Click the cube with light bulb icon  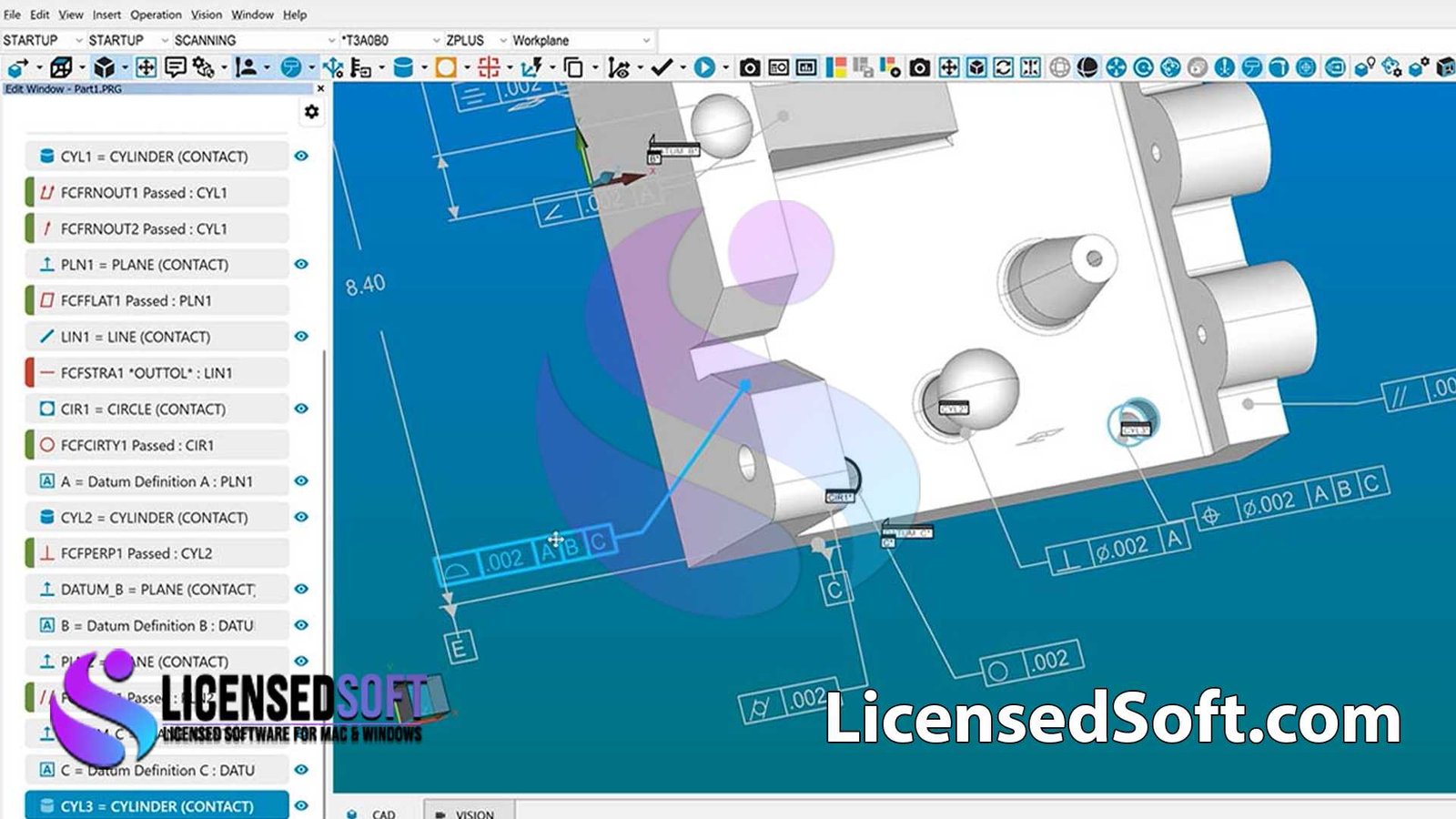(x=1364, y=67)
